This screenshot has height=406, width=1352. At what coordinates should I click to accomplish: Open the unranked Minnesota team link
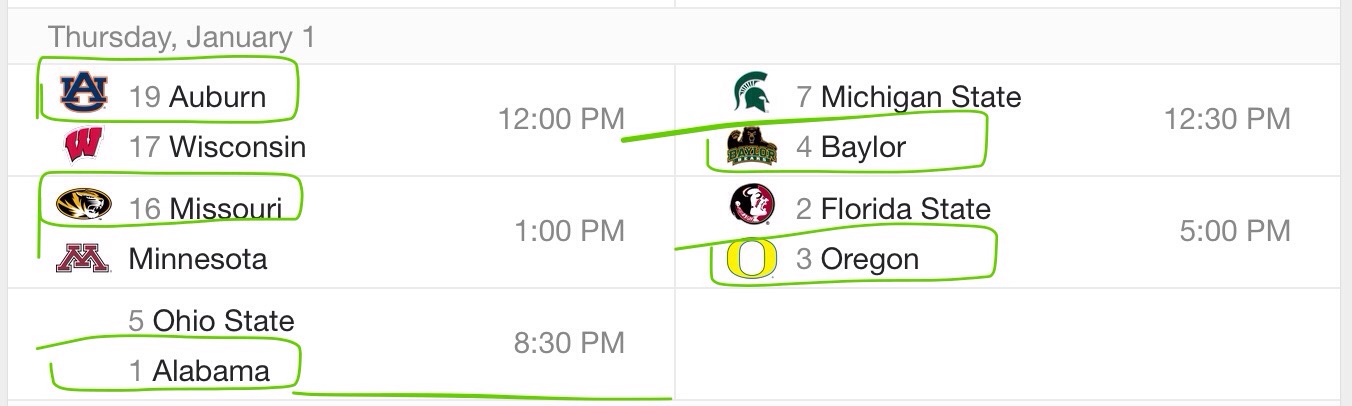[x=198, y=259]
